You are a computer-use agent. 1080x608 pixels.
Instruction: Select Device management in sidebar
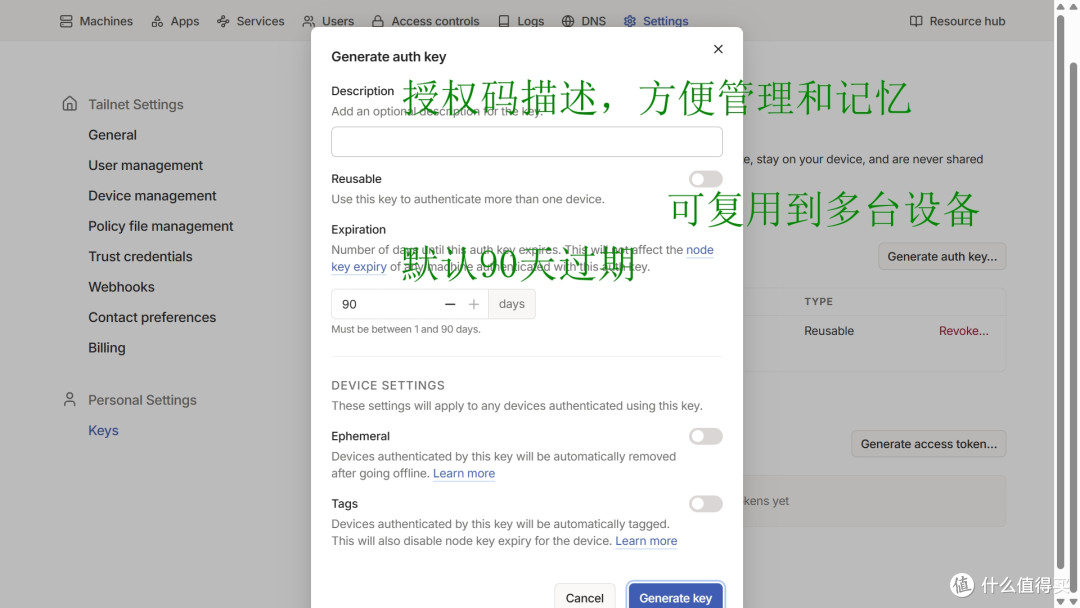[x=152, y=196]
